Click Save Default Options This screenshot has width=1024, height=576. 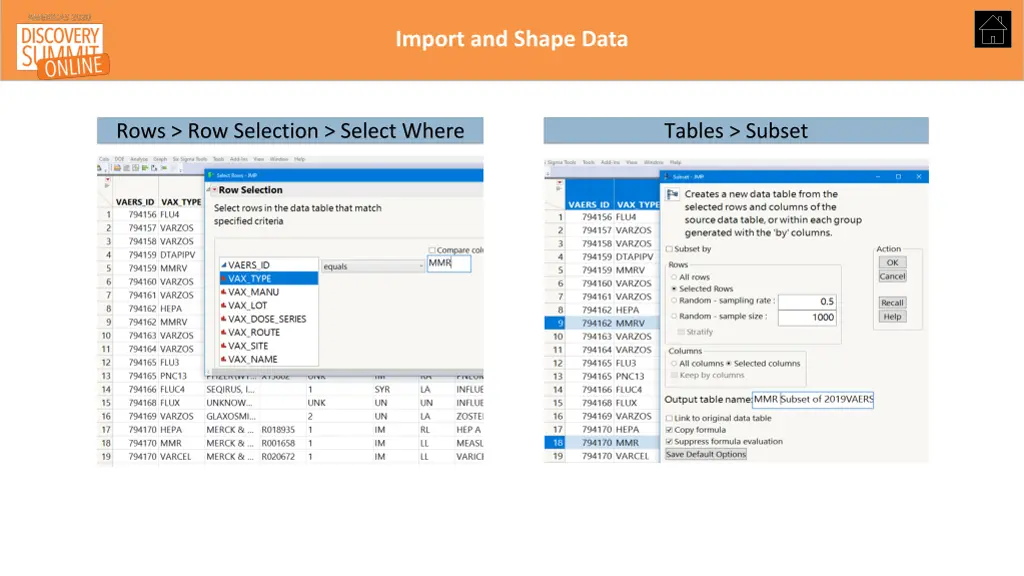706,454
